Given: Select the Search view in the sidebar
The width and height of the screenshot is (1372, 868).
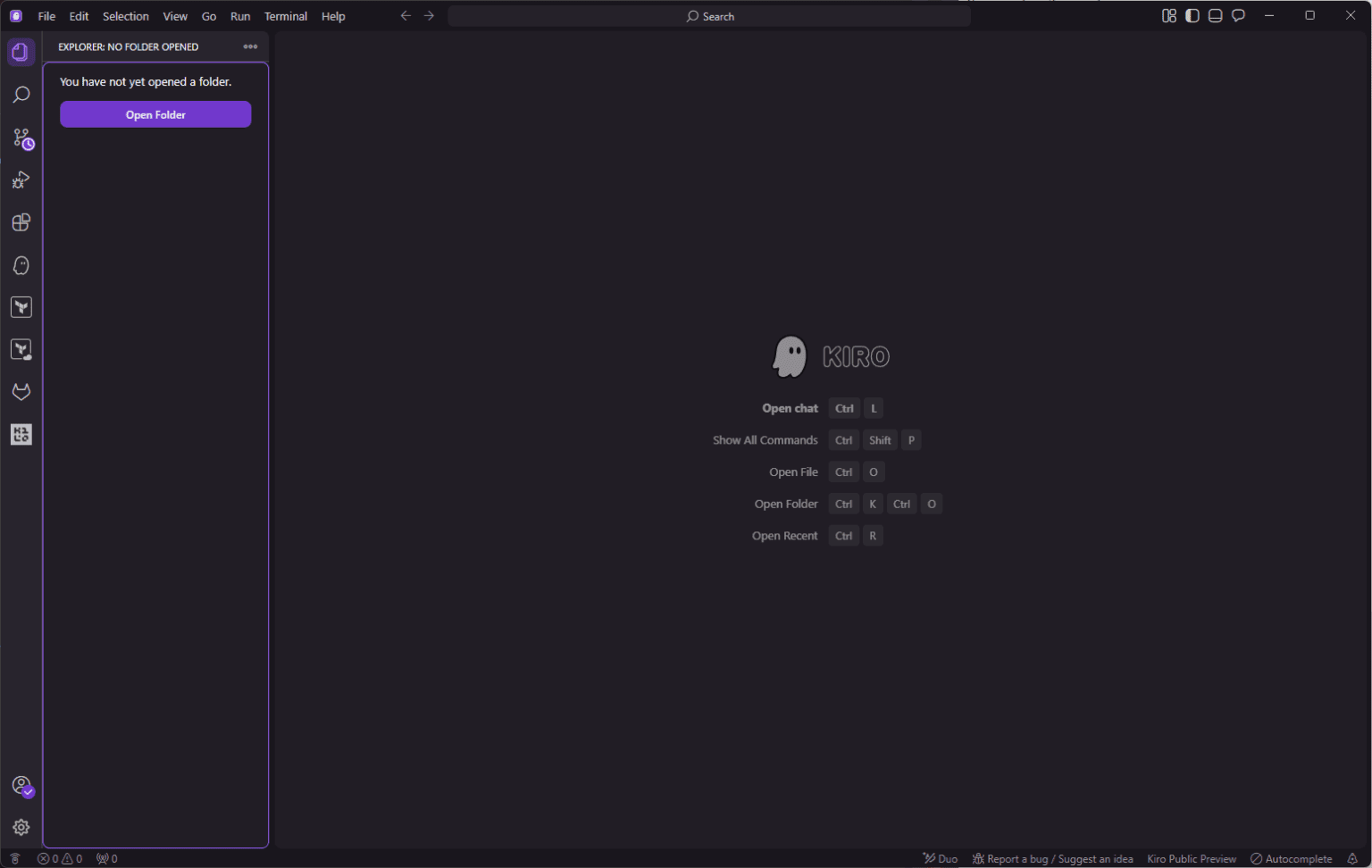Looking at the screenshot, I should click(x=21, y=94).
